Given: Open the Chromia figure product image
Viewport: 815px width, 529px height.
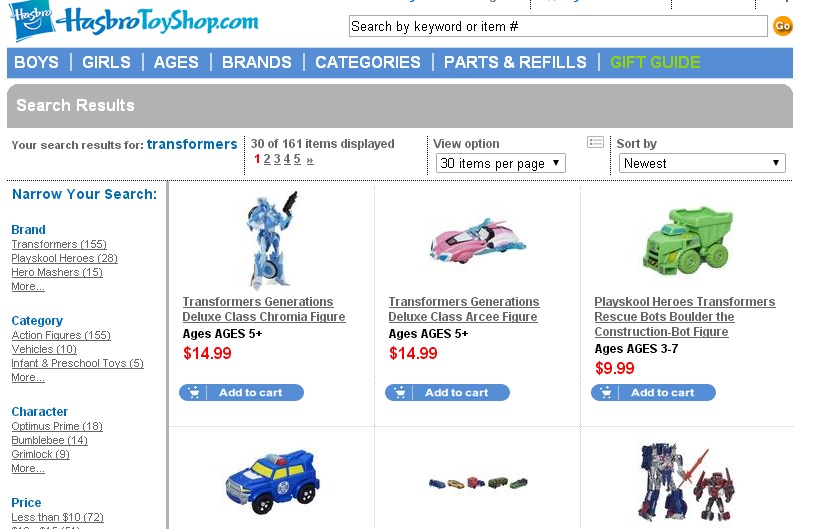Looking at the screenshot, I should (271, 240).
